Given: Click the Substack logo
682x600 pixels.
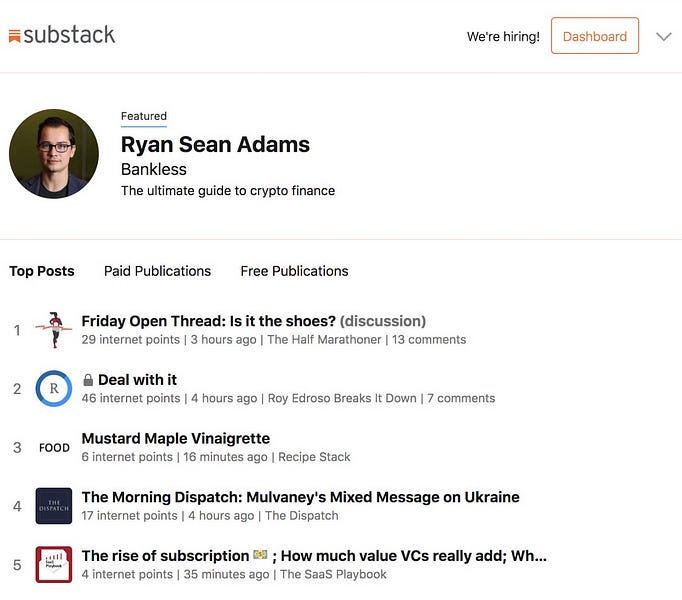Looking at the screenshot, I should point(62,35).
